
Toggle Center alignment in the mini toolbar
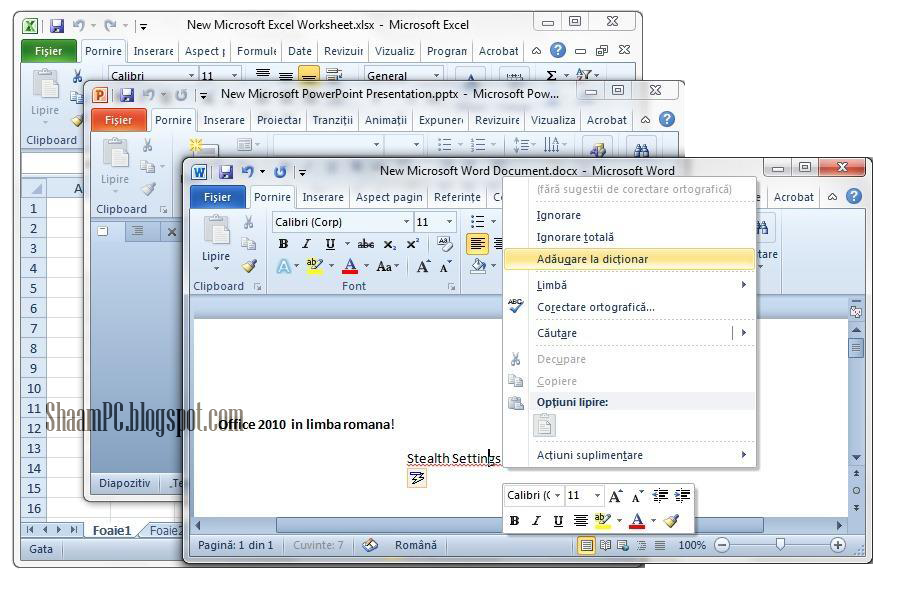click(581, 521)
